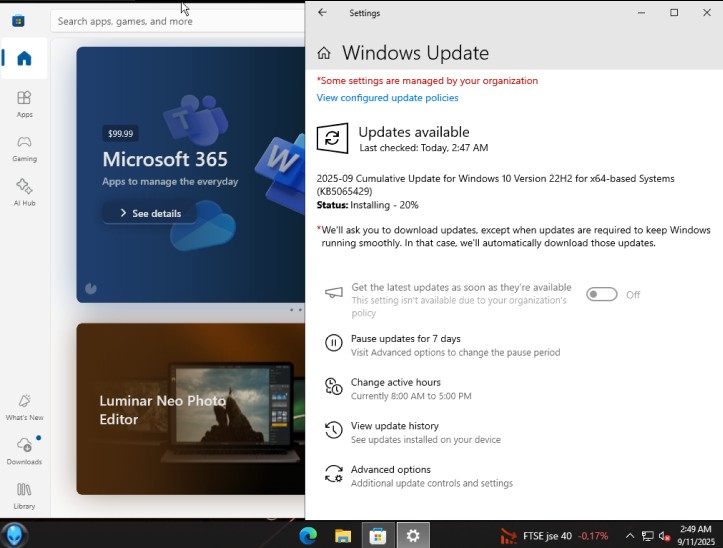Open Downloads in Store sidebar

coord(24,451)
